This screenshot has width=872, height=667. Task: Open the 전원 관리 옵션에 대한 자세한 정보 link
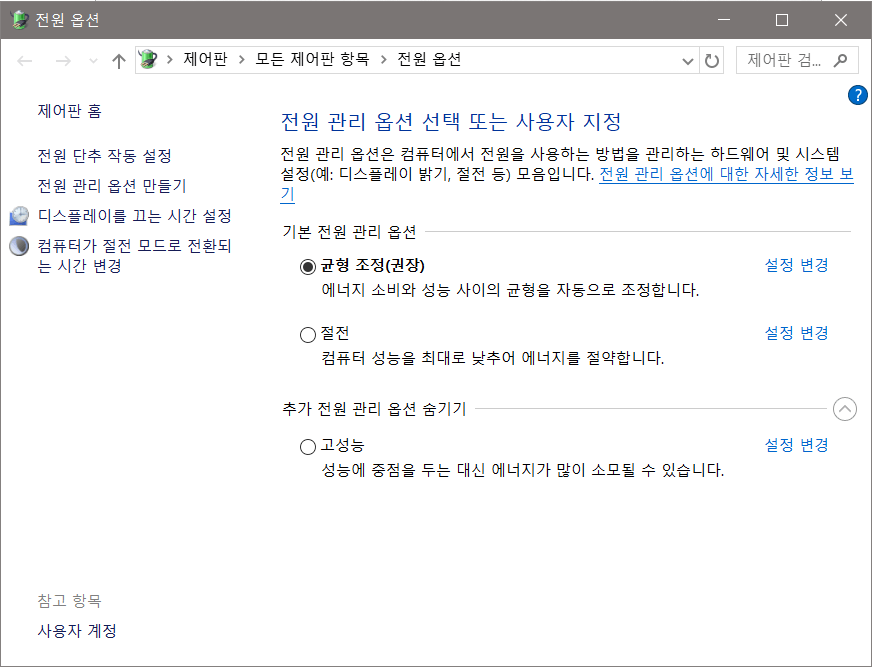(726, 175)
